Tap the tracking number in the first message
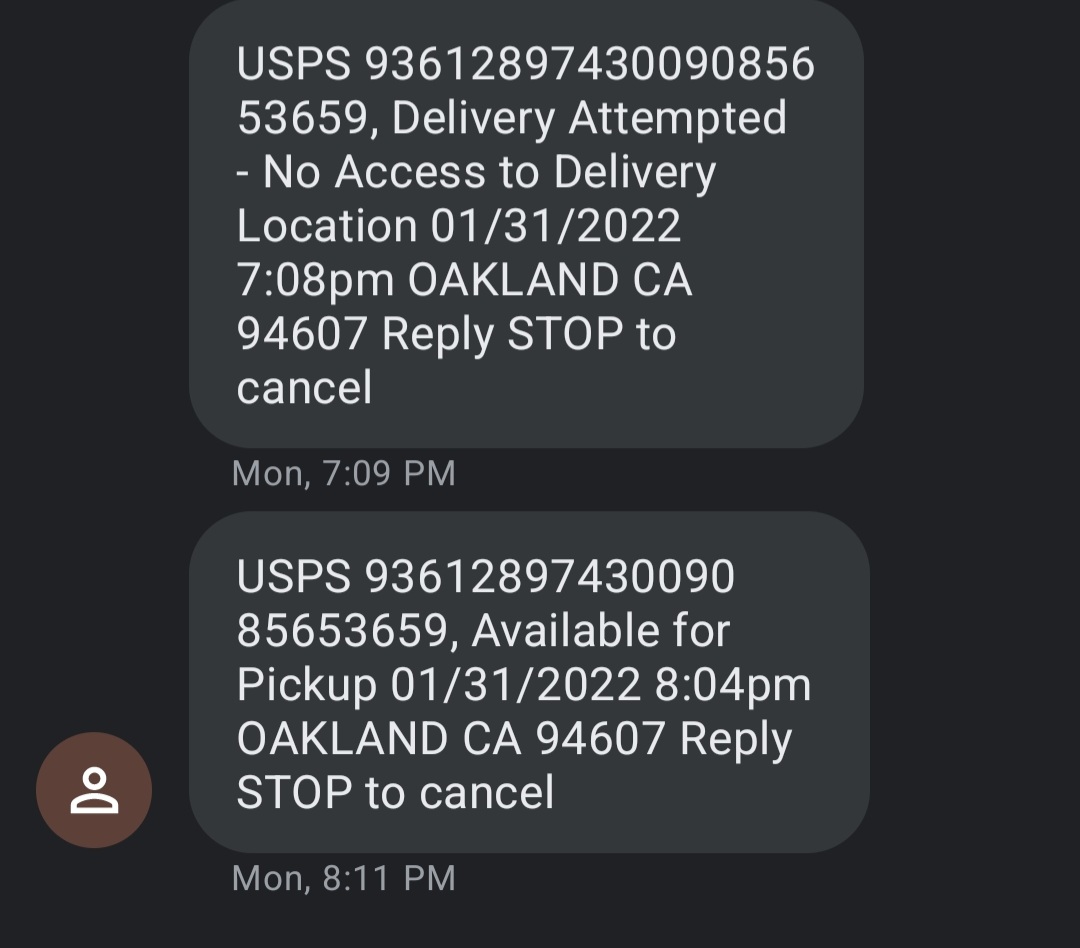 click(590, 65)
